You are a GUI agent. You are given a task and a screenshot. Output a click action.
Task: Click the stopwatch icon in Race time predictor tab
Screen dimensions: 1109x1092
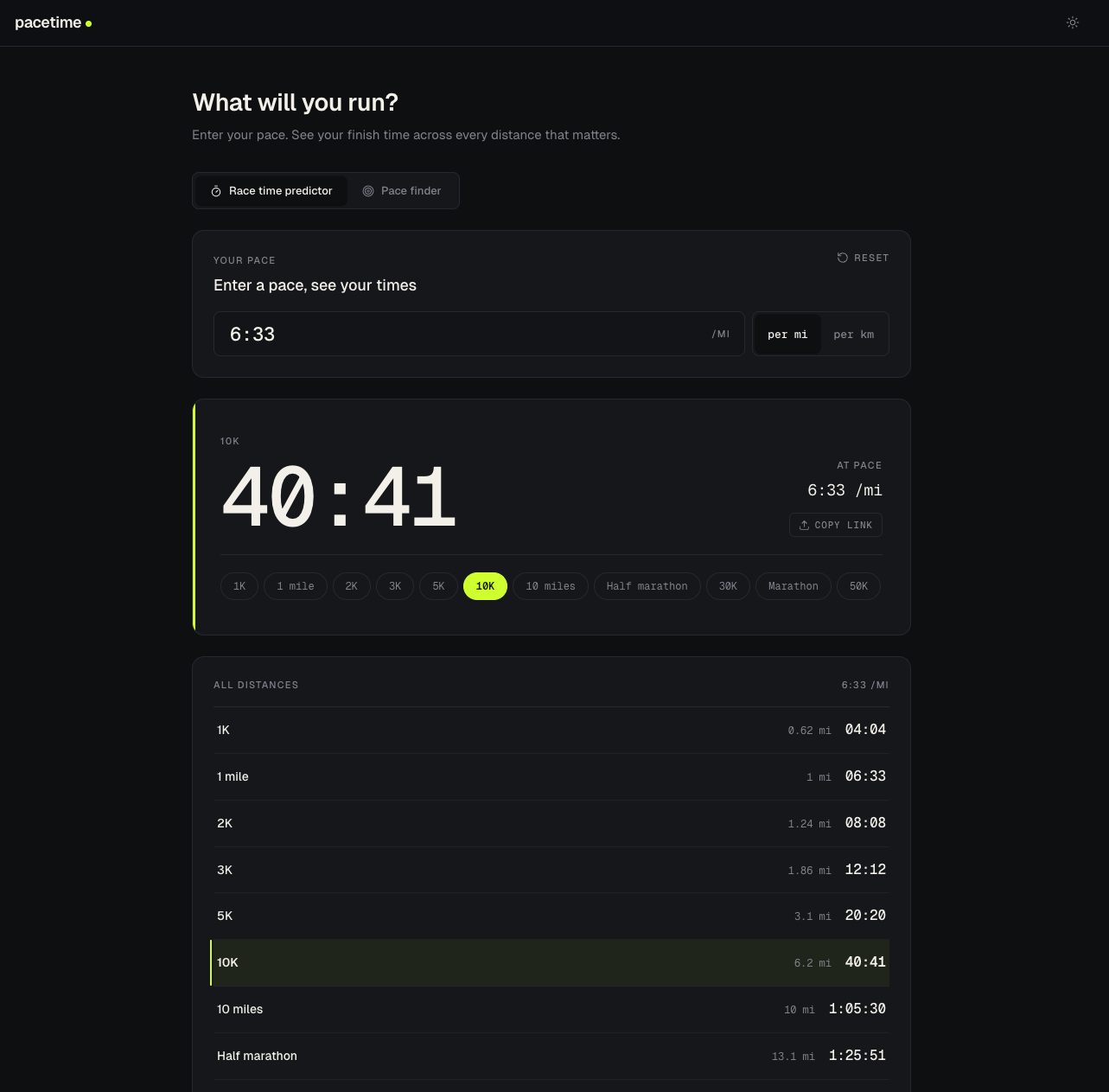point(216,191)
